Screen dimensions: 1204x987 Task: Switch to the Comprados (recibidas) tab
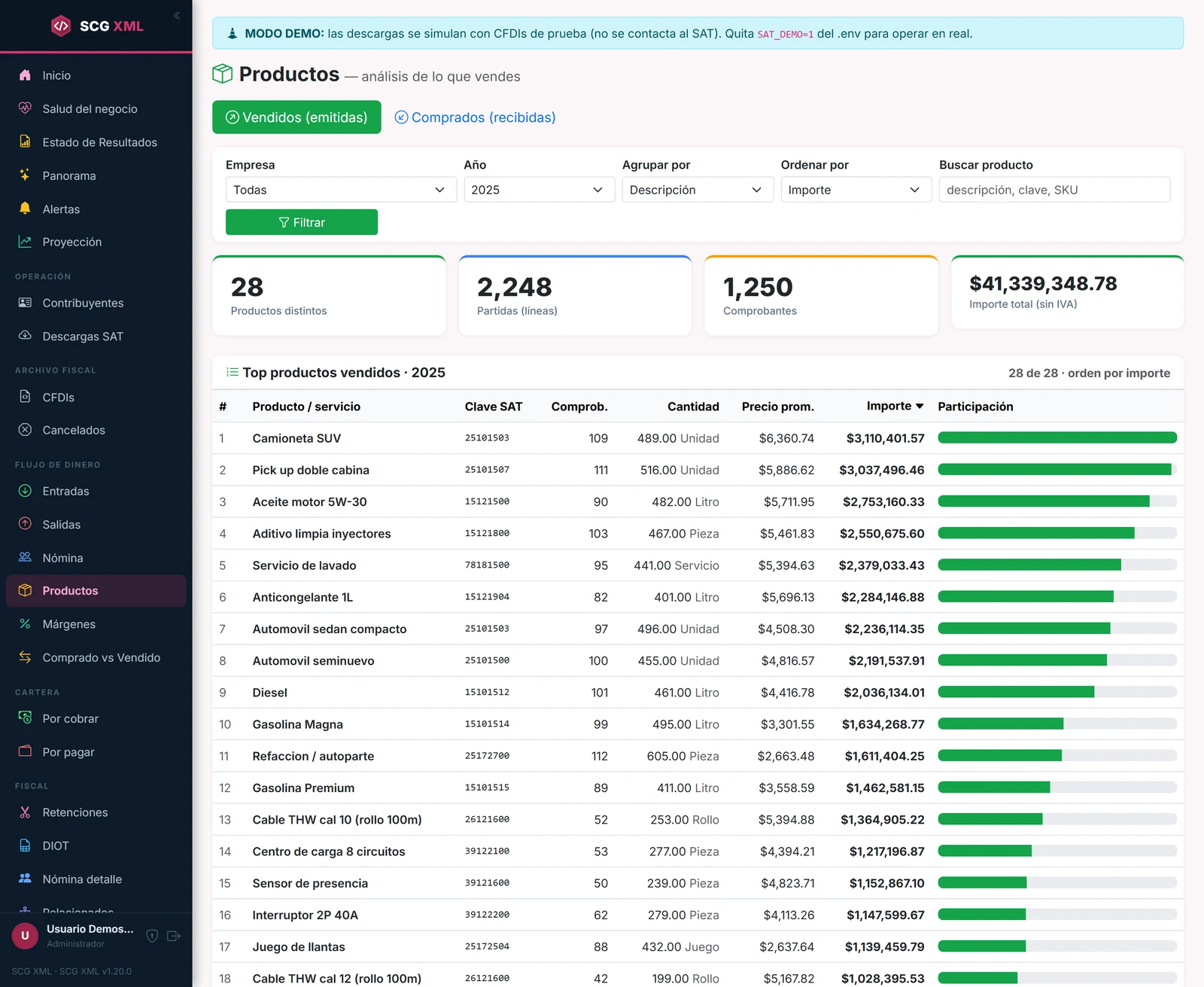[x=475, y=117]
